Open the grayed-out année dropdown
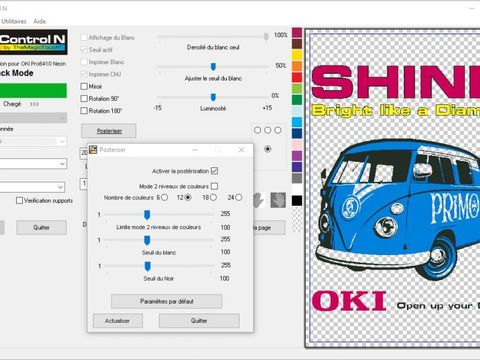Viewport: 480px width, 360px height. click(x=33, y=141)
